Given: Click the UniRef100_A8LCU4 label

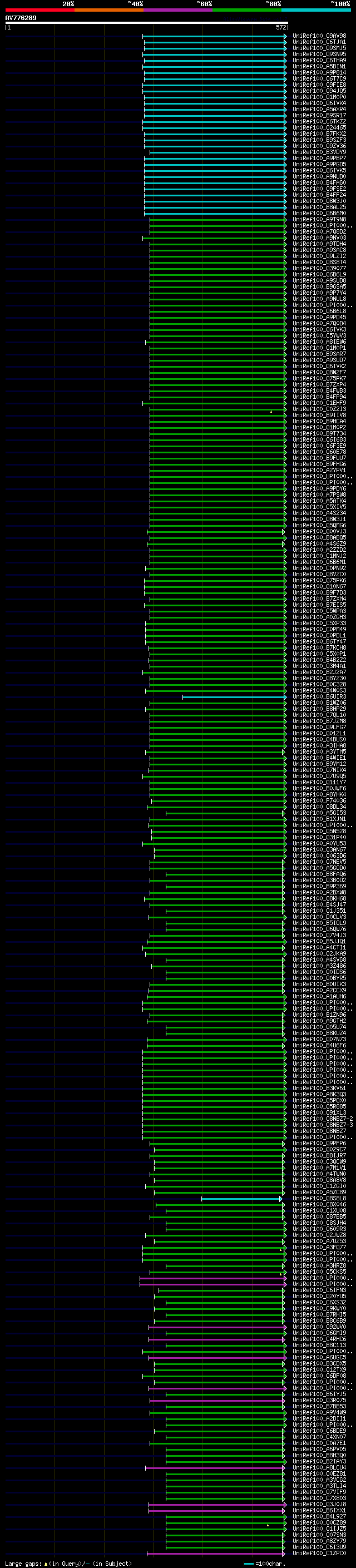Looking at the screenshot, I should point(319,1468).
